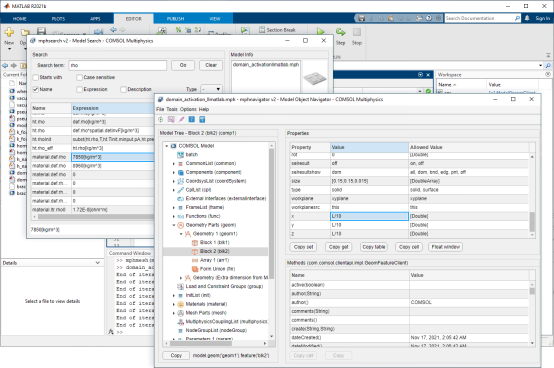Viewport: 554px width, 368px height.
Task: Click the Float window button
Action: tap(446, 247)
